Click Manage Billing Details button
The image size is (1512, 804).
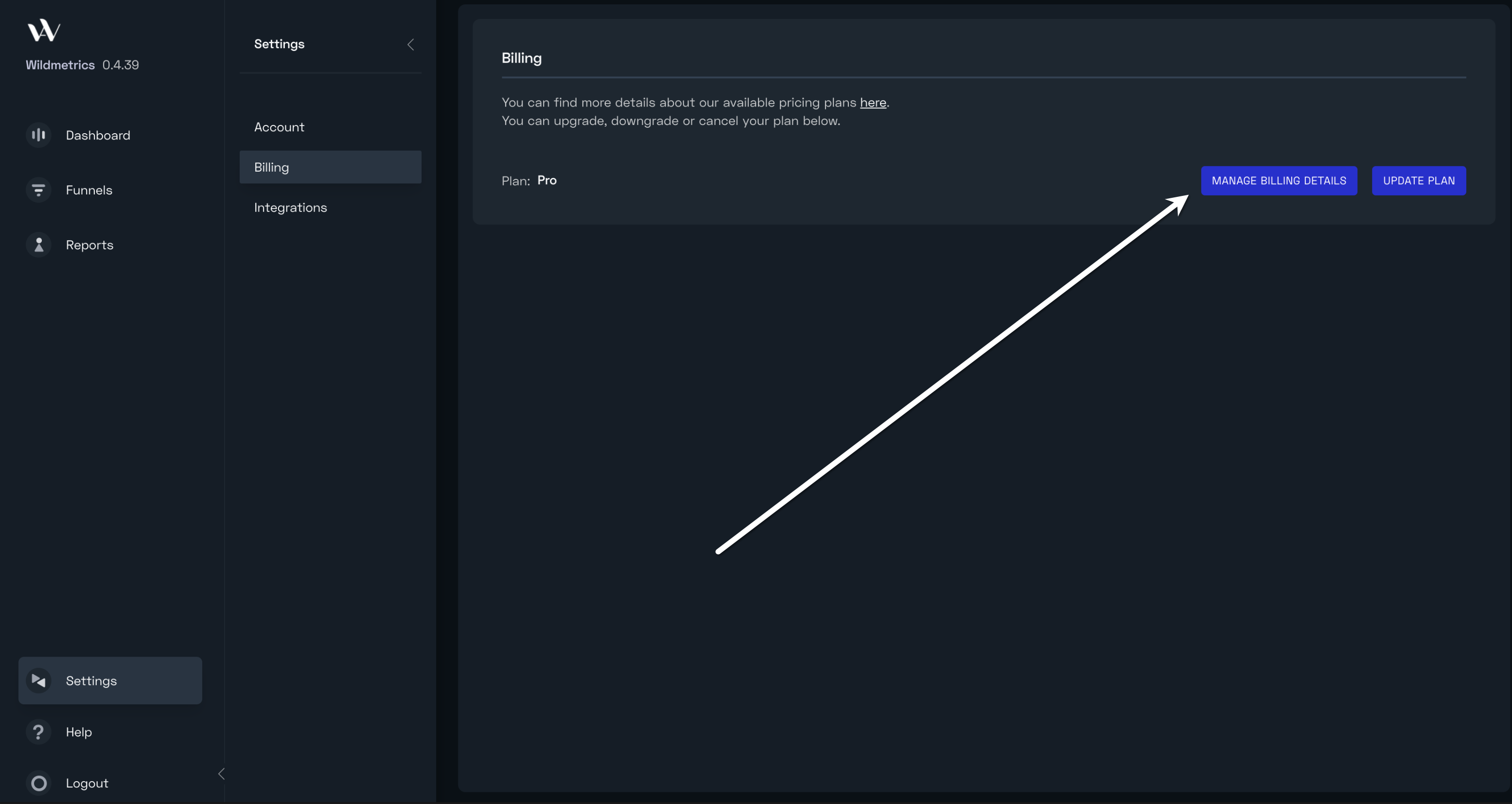1279,181
